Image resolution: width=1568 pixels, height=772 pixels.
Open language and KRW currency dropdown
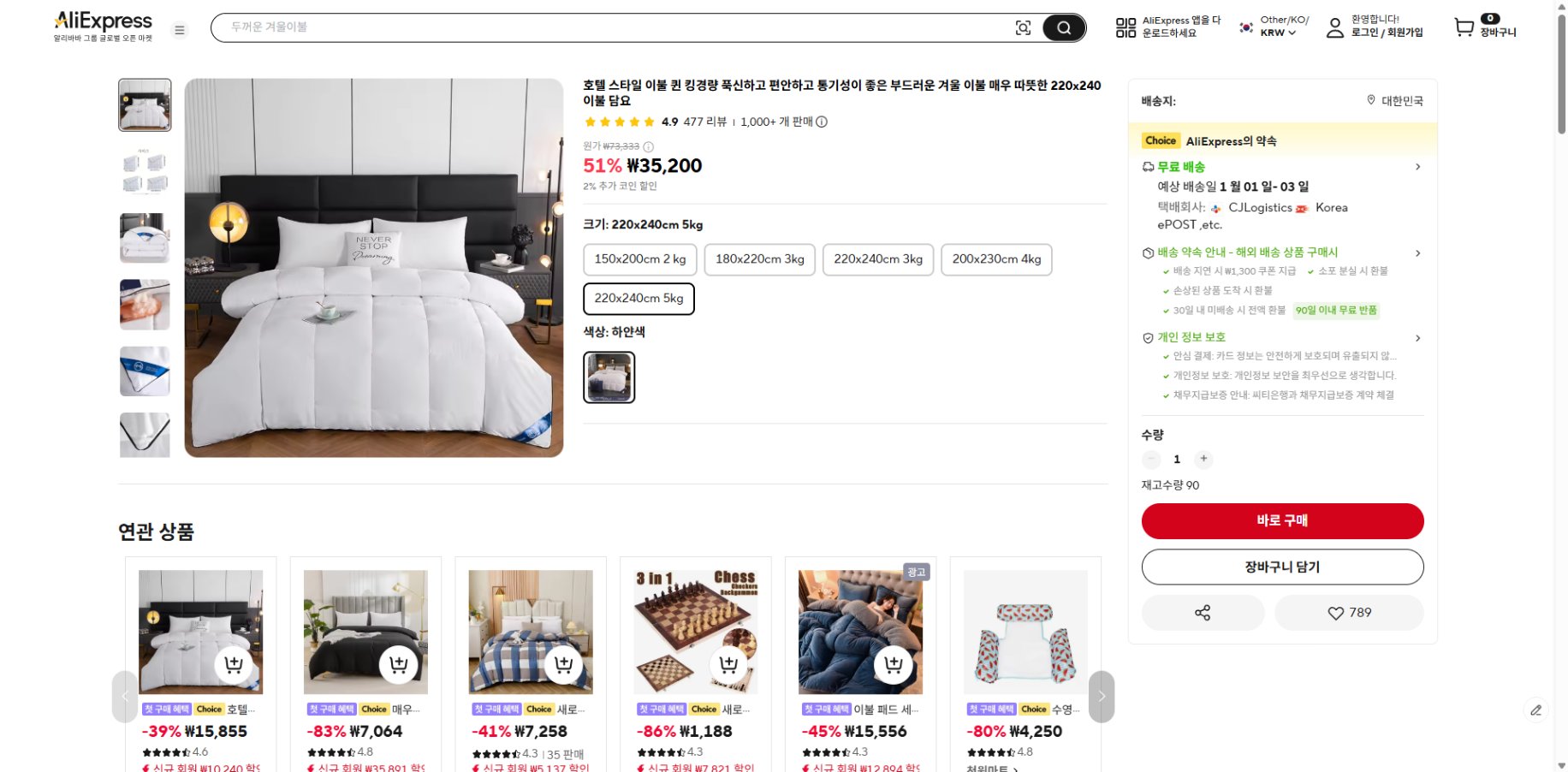(x=1274, y=27)
